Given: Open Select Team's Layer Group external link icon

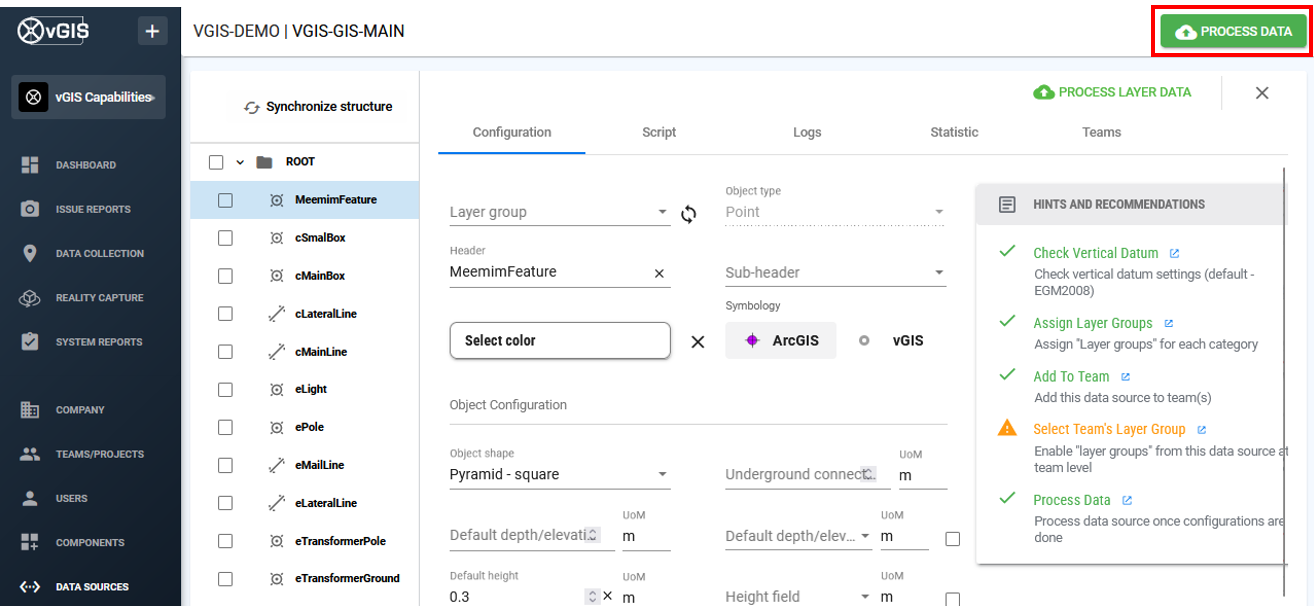Looking at the screenshot, I should [1201, 430].
